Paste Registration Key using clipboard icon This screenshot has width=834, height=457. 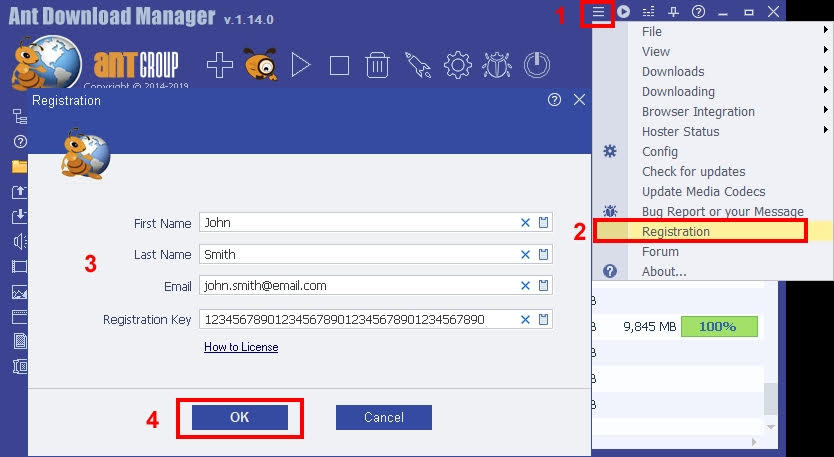pyautogui.click(x=543, y=320)
